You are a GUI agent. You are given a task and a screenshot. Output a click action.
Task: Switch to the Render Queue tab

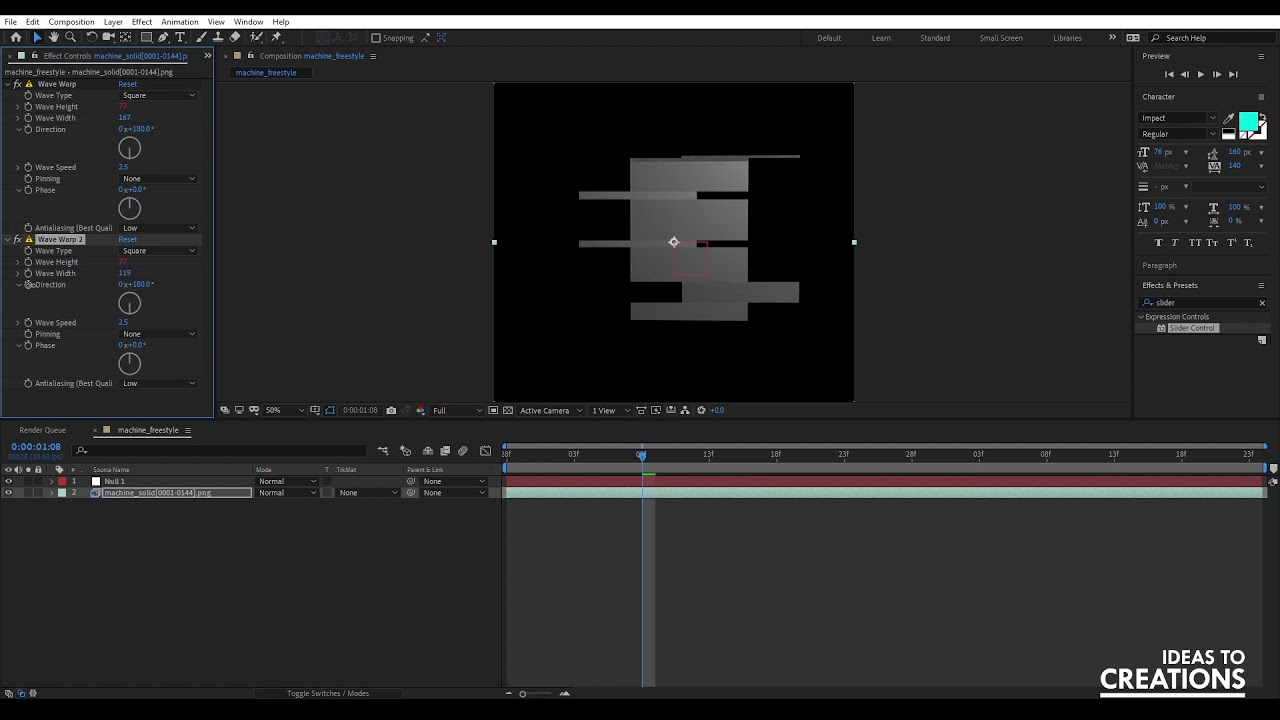(x=42, y=430)
